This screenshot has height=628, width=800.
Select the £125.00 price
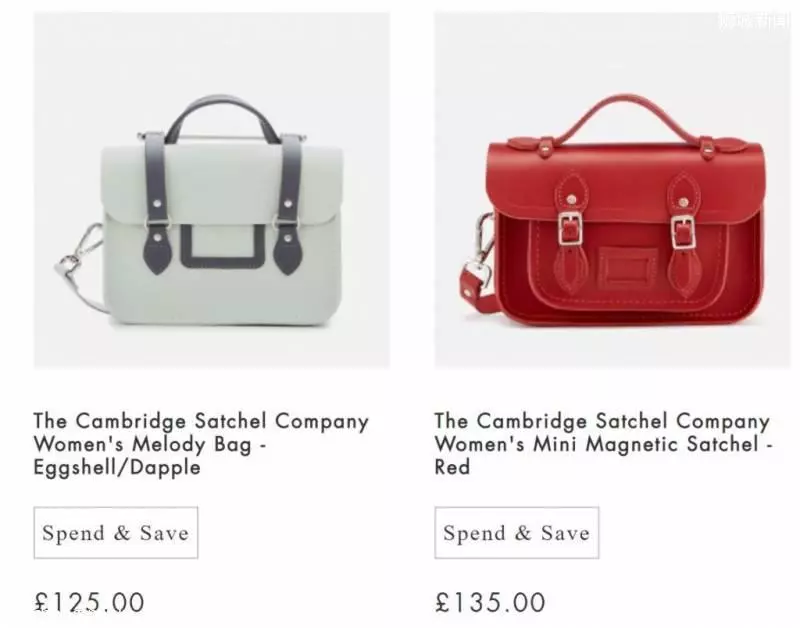(x=89, y=602)
